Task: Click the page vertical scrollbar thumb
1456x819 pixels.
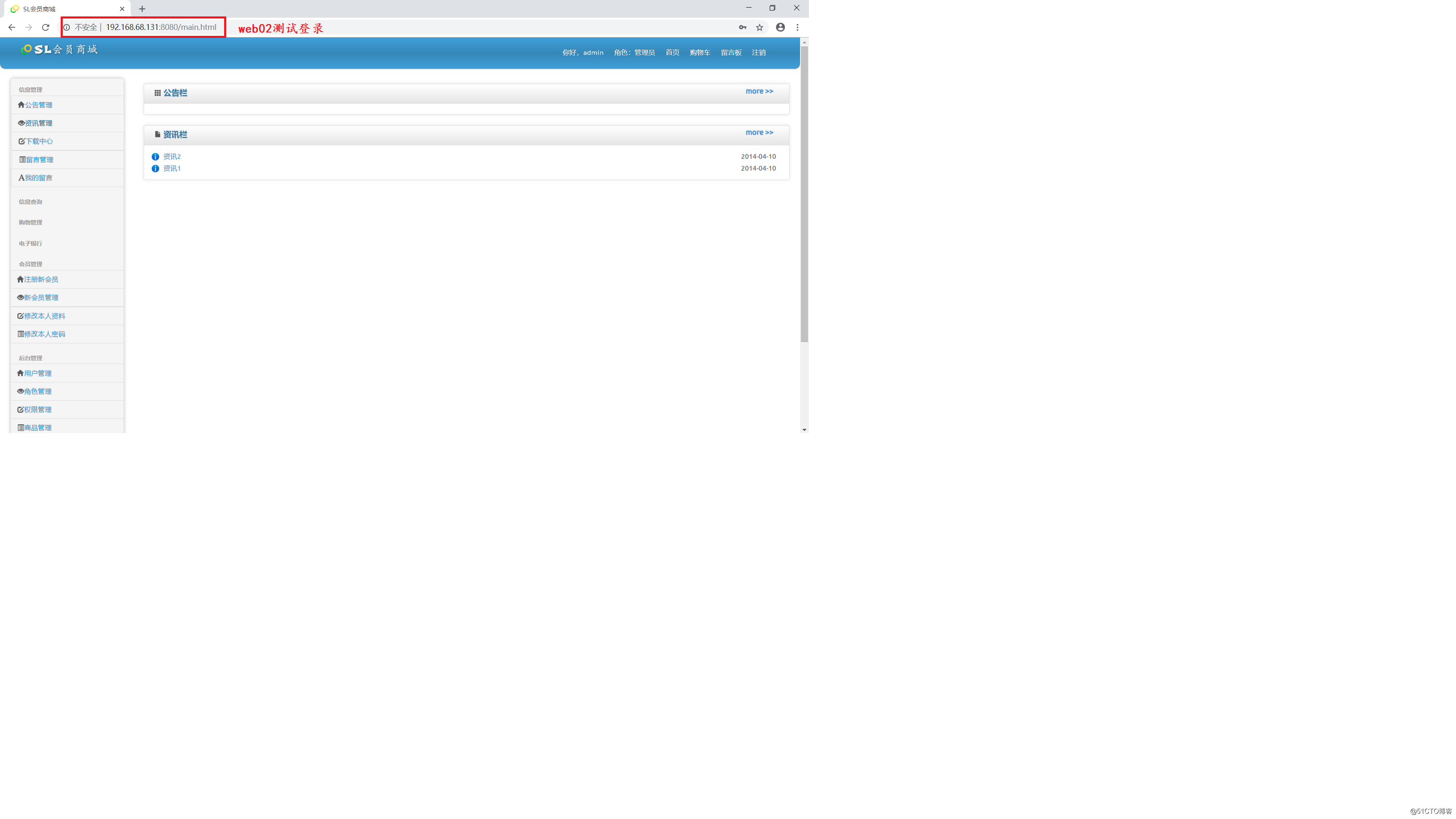Action: (x=804, y=194)
